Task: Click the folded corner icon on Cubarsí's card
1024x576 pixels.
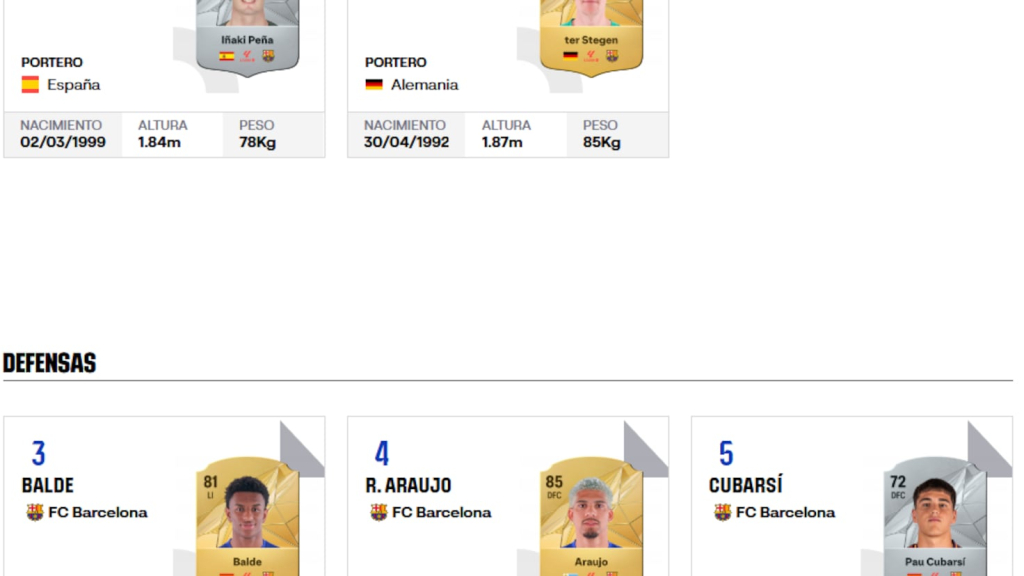Action: [x=989, y=449]
